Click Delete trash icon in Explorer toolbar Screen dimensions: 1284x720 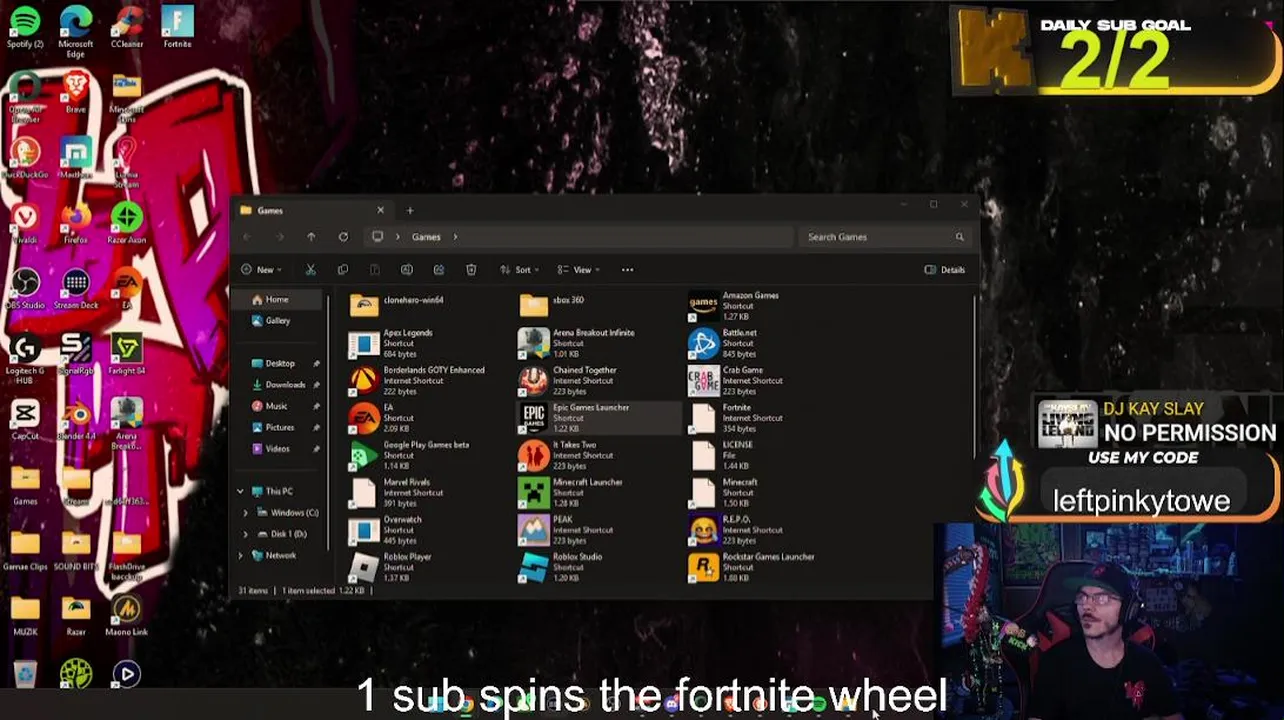[x=471, y=270]
